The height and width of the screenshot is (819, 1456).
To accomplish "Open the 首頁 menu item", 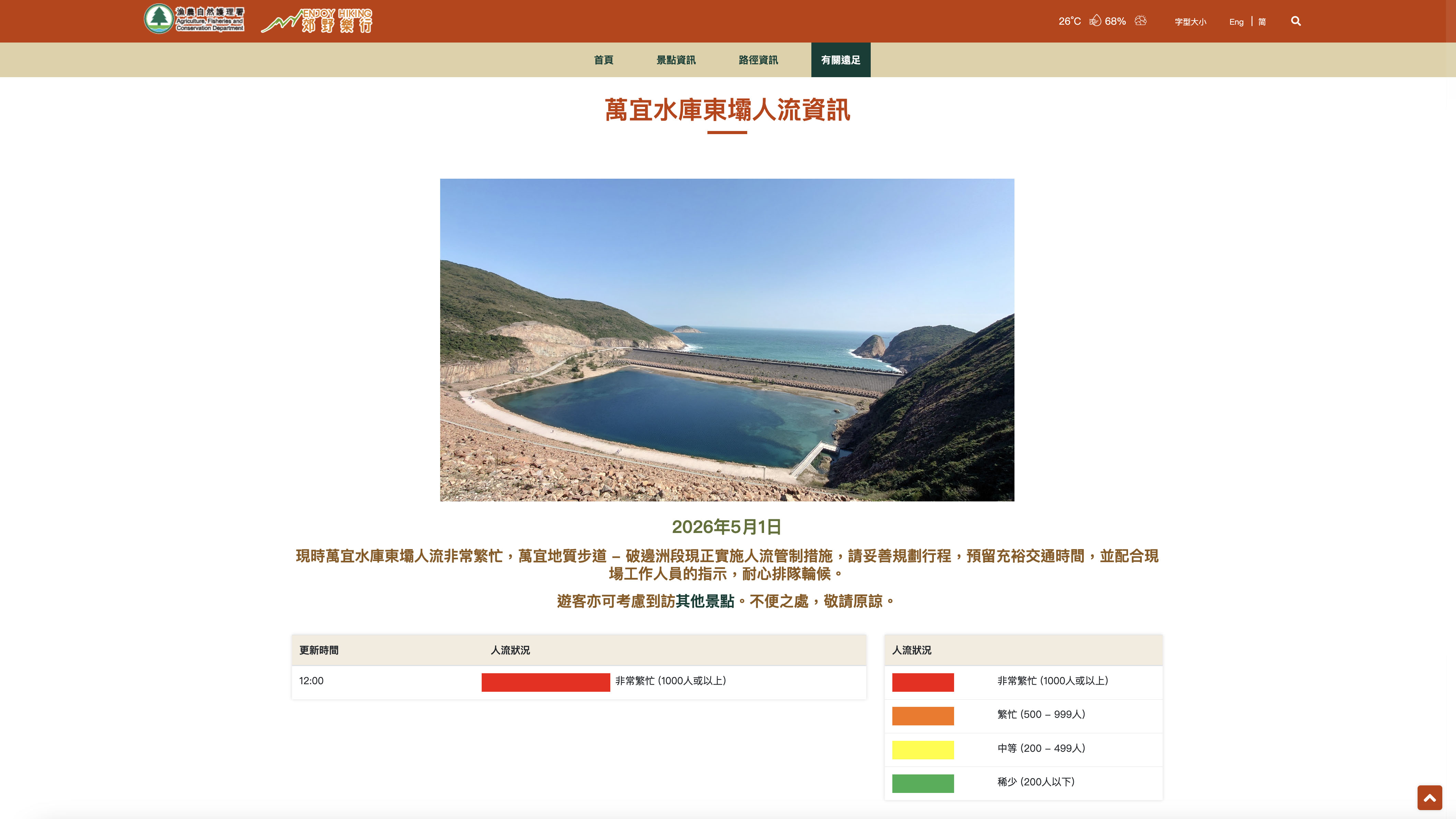I will (x=604, y=60).
